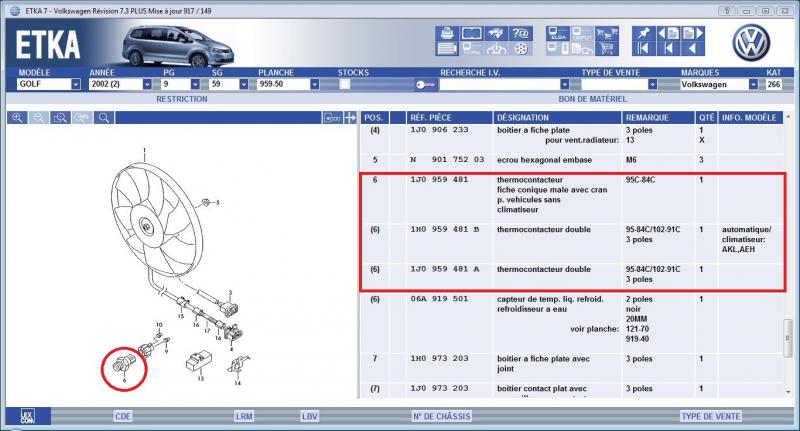Click the key icon beside Recherche I.V.
This screenshot has width=800, height=431.
pos(425,85)
